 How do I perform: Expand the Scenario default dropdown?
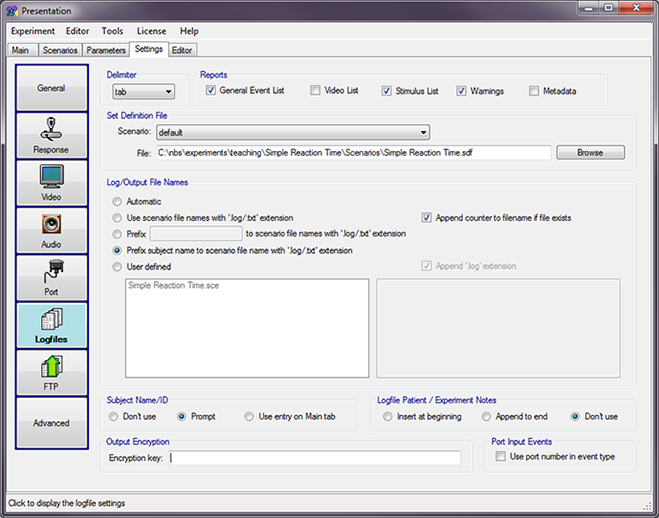[293, 132]
